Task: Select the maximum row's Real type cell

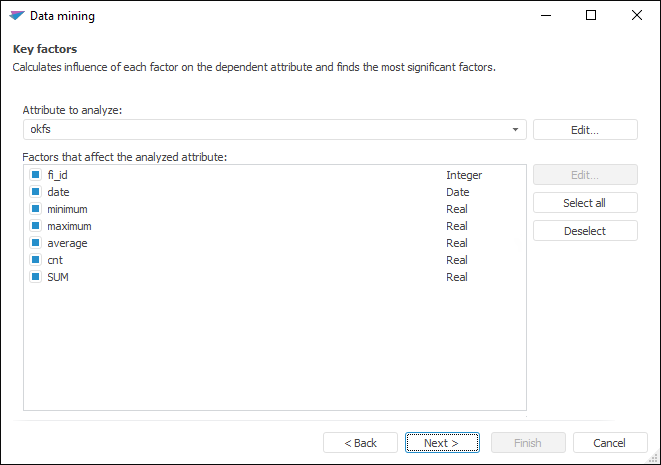Action: pyautogui.click(x=457, y=226)
